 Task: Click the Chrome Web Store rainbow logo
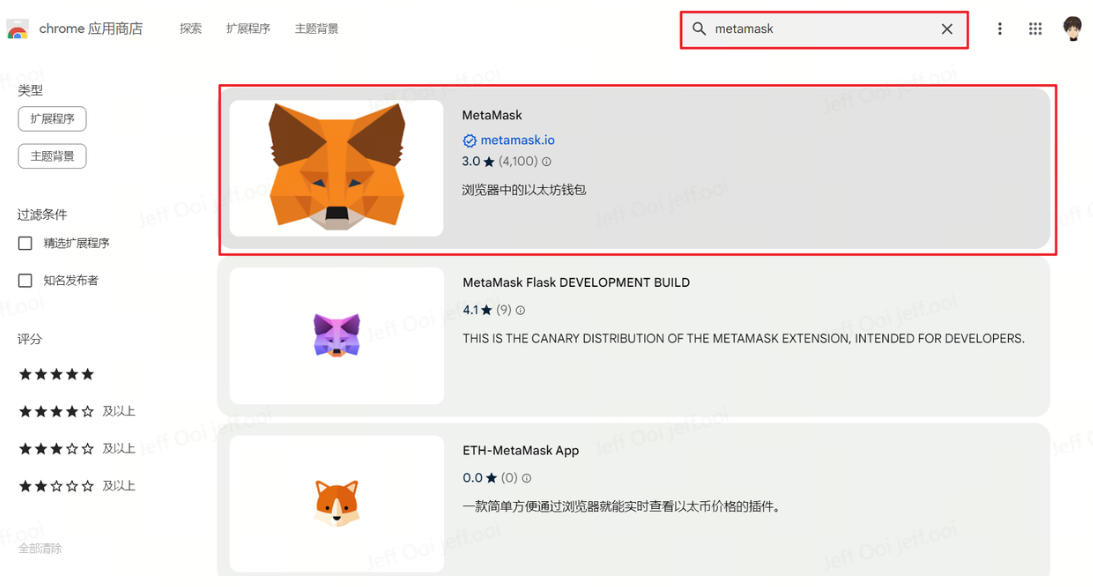coord(17,29)
